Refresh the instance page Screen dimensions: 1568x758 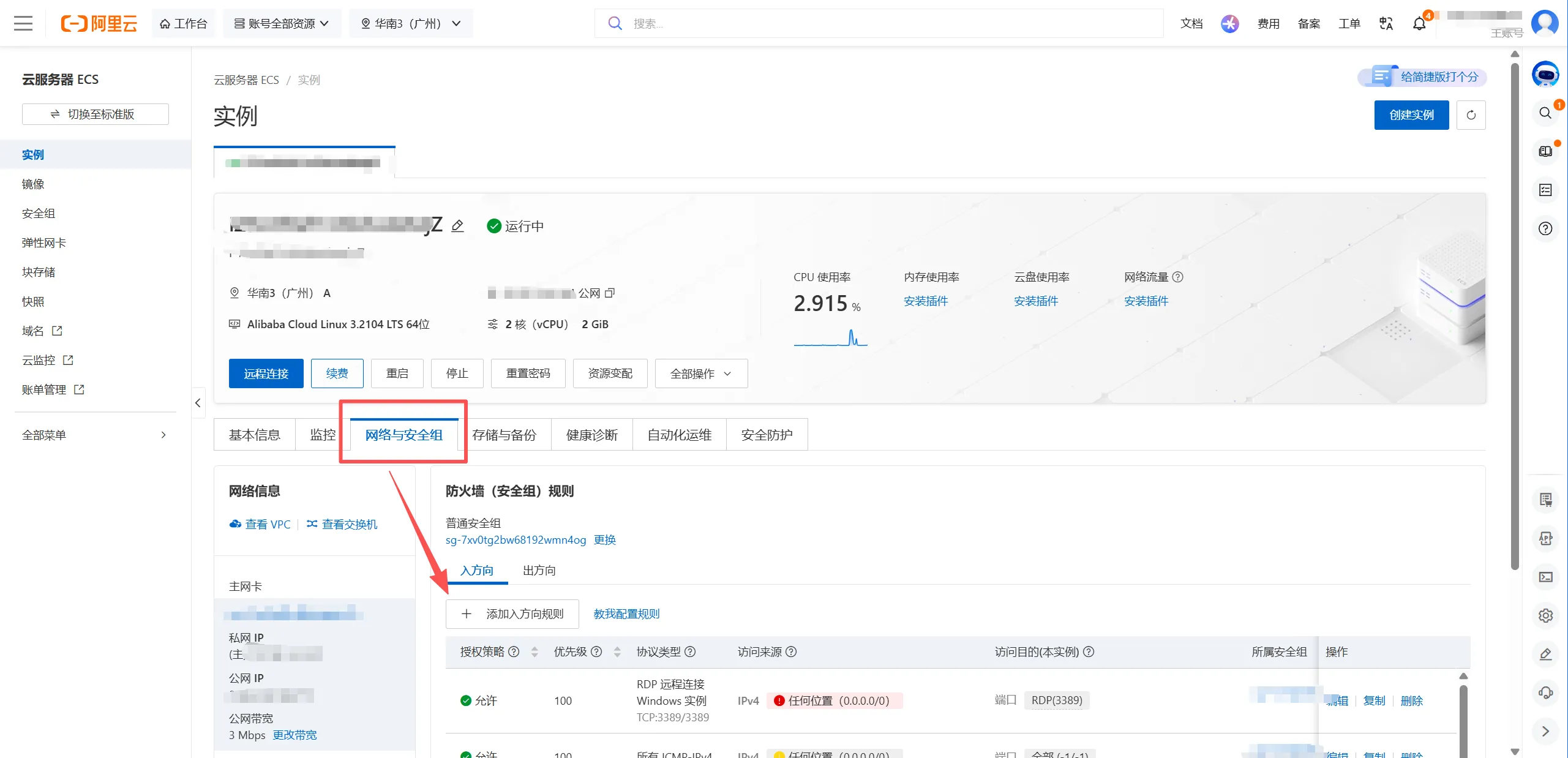(x=1471, y=115)
